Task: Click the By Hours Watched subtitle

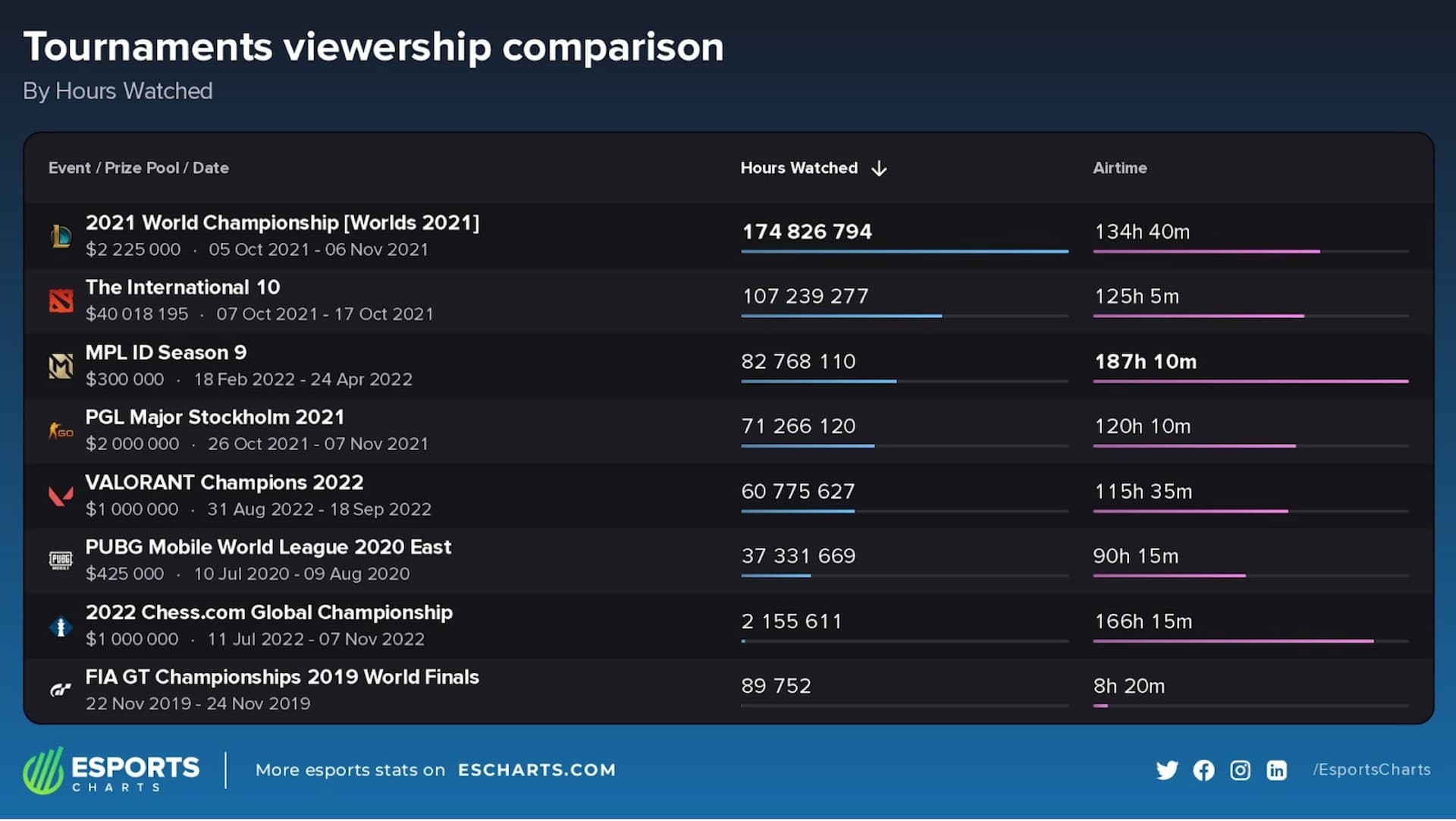Action: point(118,91)
